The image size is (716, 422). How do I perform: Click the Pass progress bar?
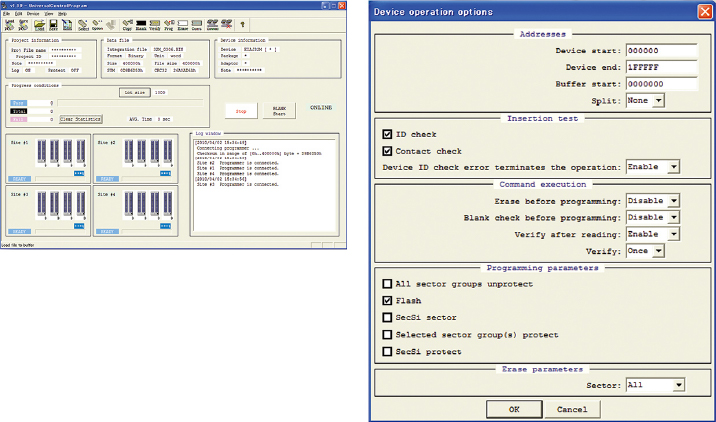(x=131, y=103)
